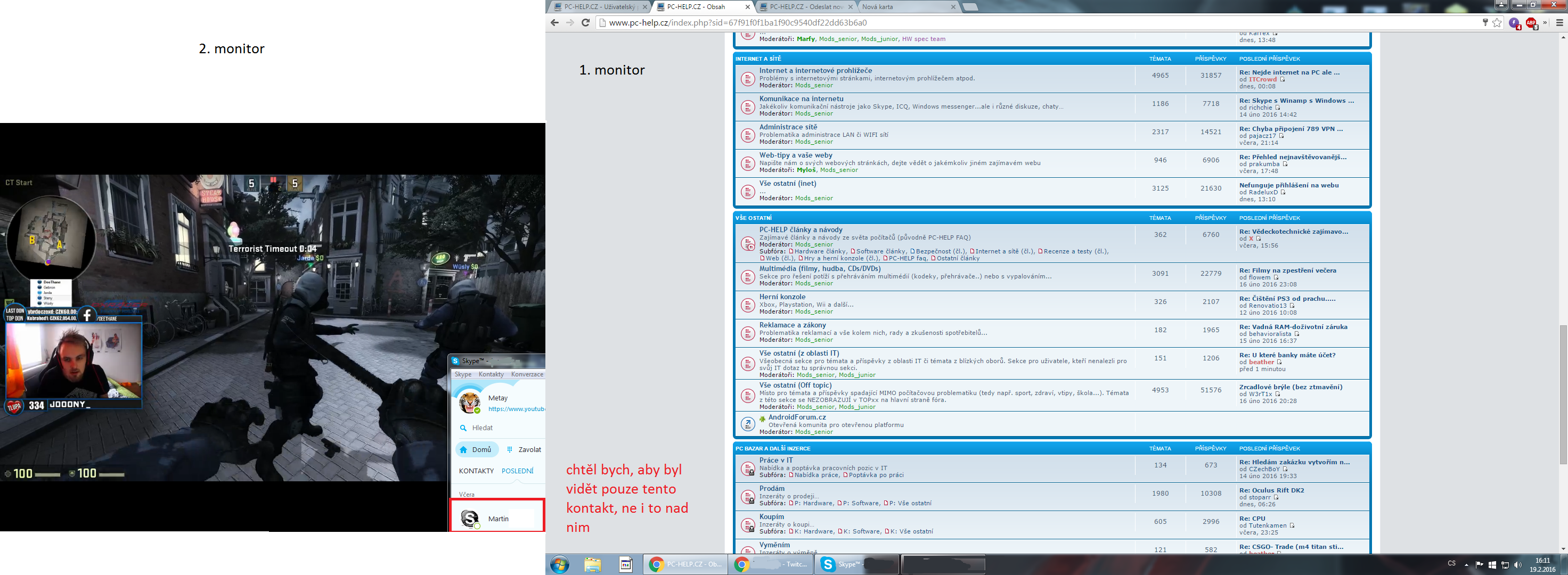
Task: Click the browser back arrow
Action: point(554,22)
